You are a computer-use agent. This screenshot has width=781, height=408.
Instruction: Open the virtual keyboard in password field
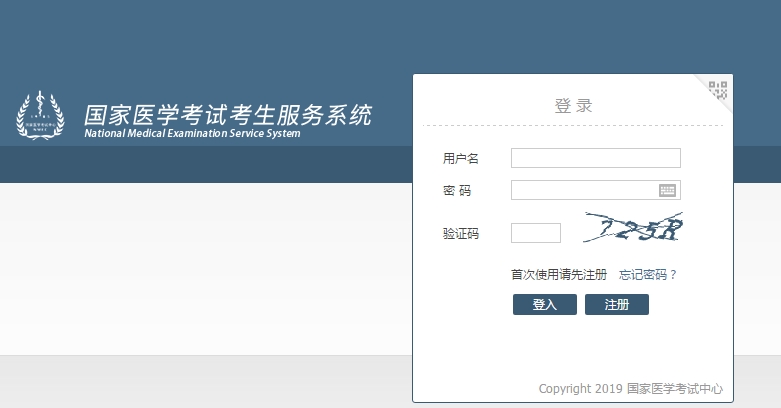pyautogui.click(x=667, y=190)
